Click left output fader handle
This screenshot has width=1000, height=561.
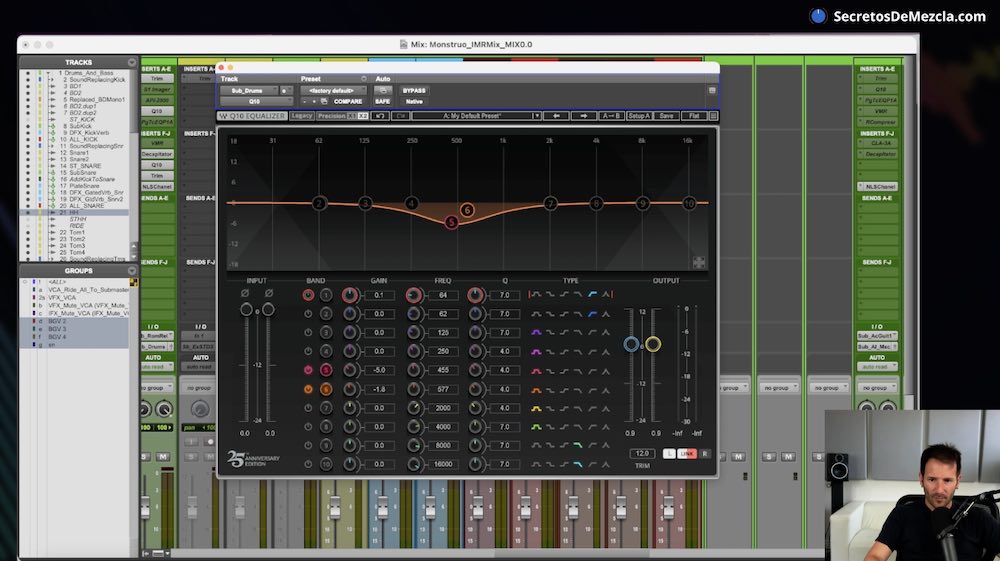point(631,344)
